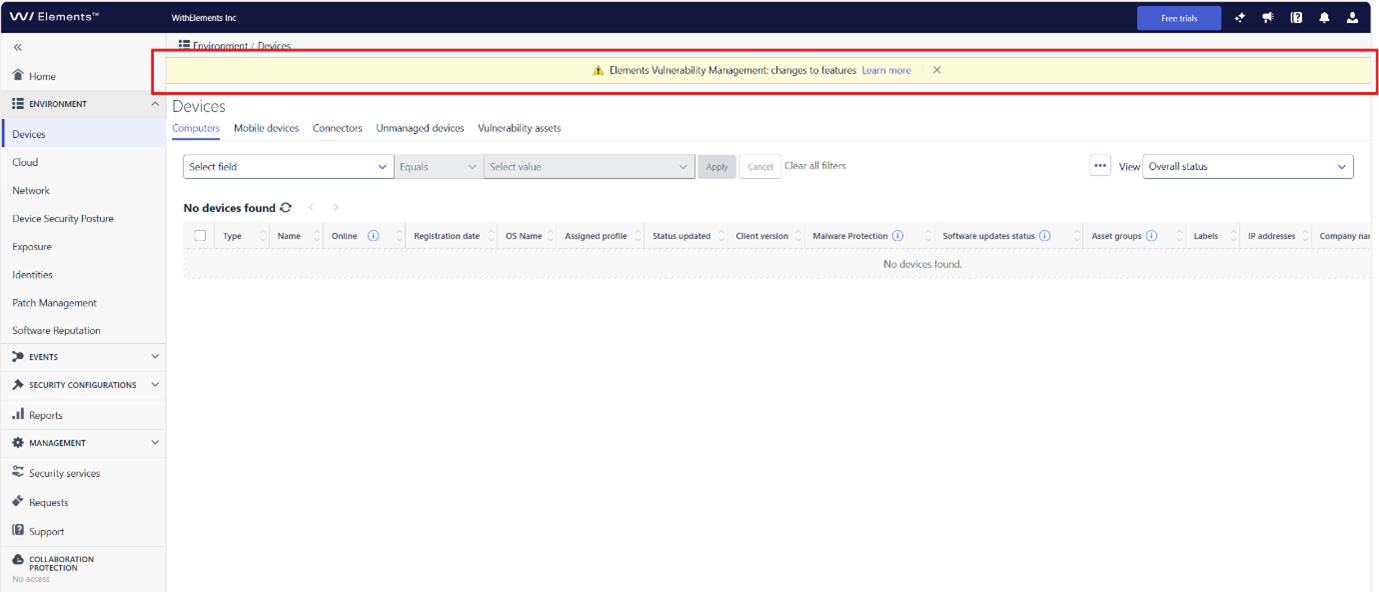1379x592 pixels.
Task: Open the notifications bell
Action: (x=1324, y=18)
